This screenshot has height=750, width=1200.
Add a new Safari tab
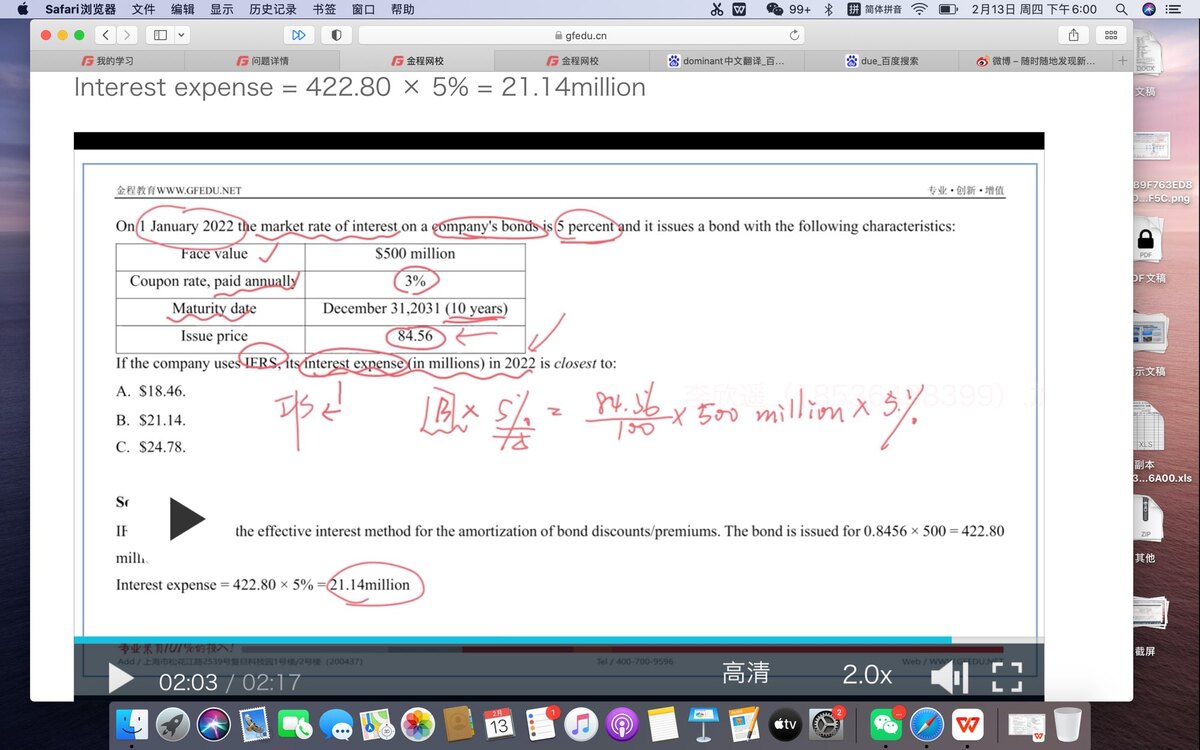tap(1122, 61)
